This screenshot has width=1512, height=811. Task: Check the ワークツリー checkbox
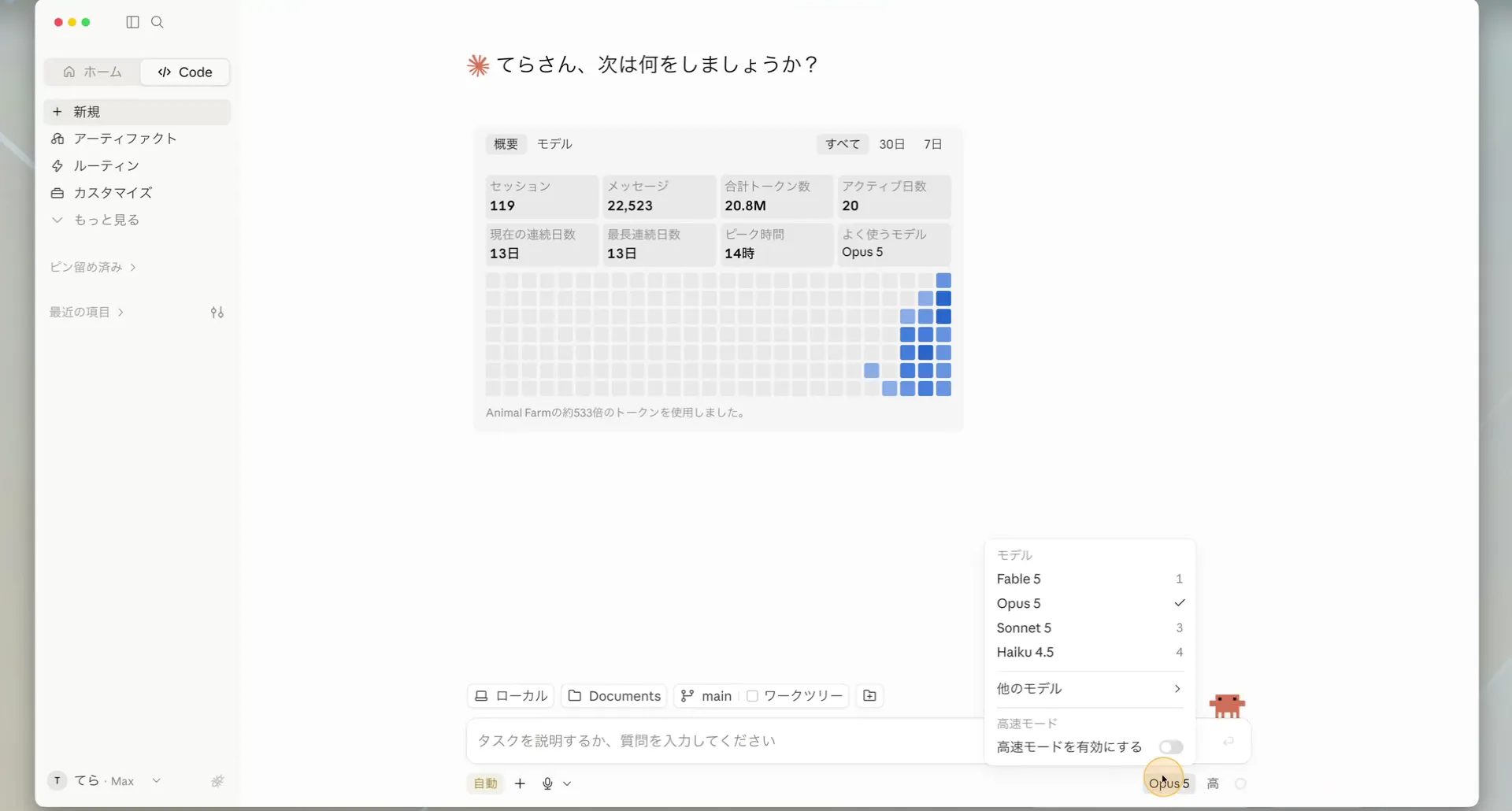coord(752,696)
